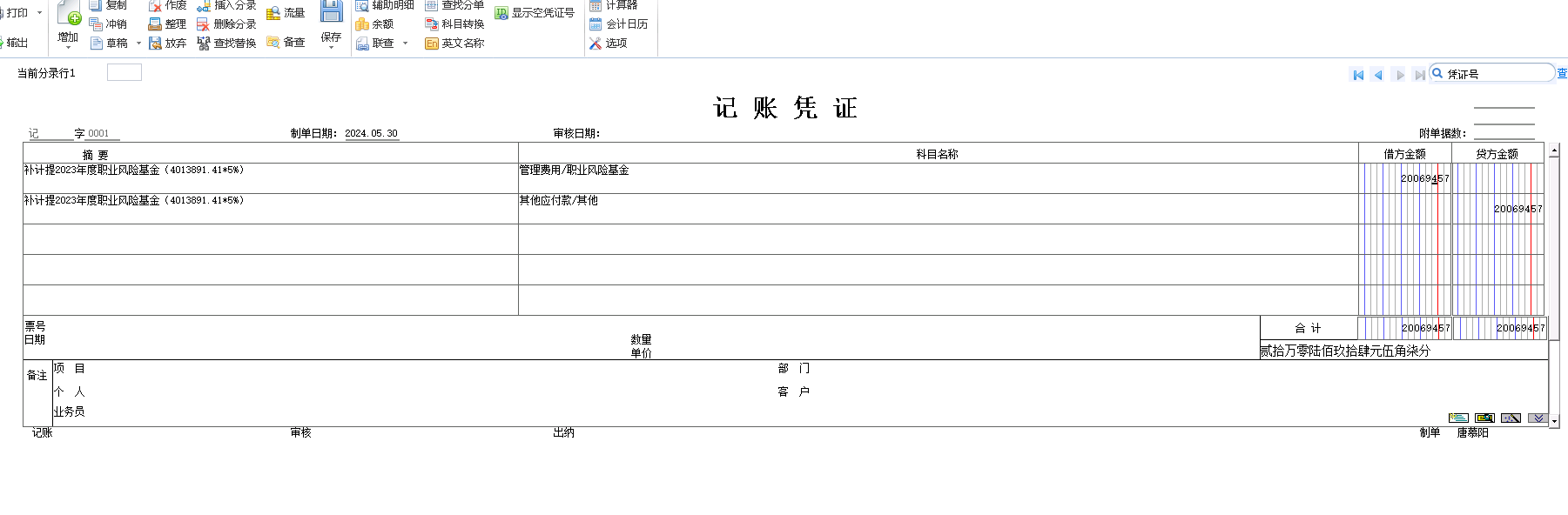The width and height of the screenshot is (1568, 515).
Task: Click the double-chevron expand button below the table
Action: tap(1538, 418)
